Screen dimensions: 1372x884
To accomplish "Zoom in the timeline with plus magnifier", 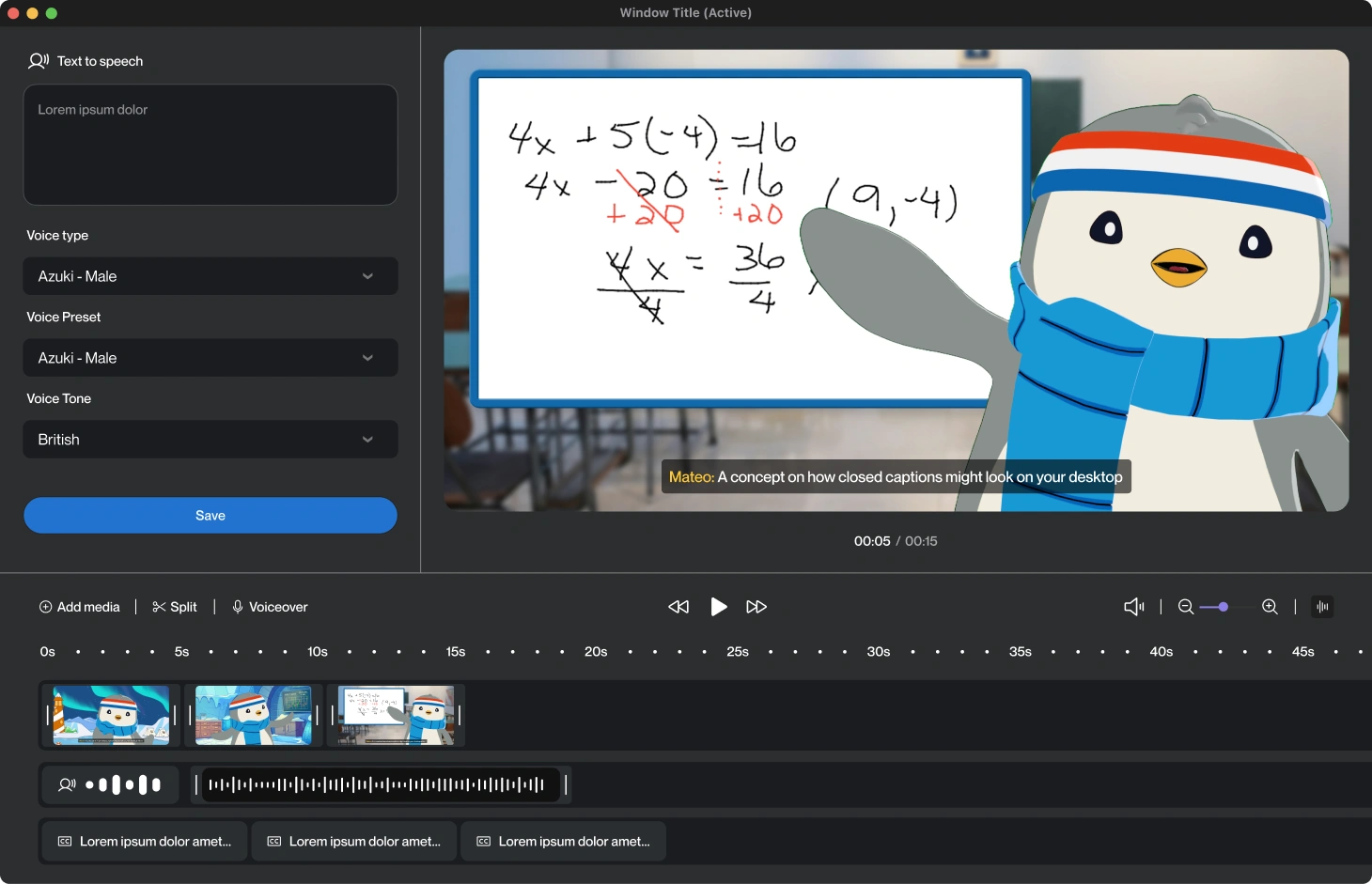I will coord(1270,607).
